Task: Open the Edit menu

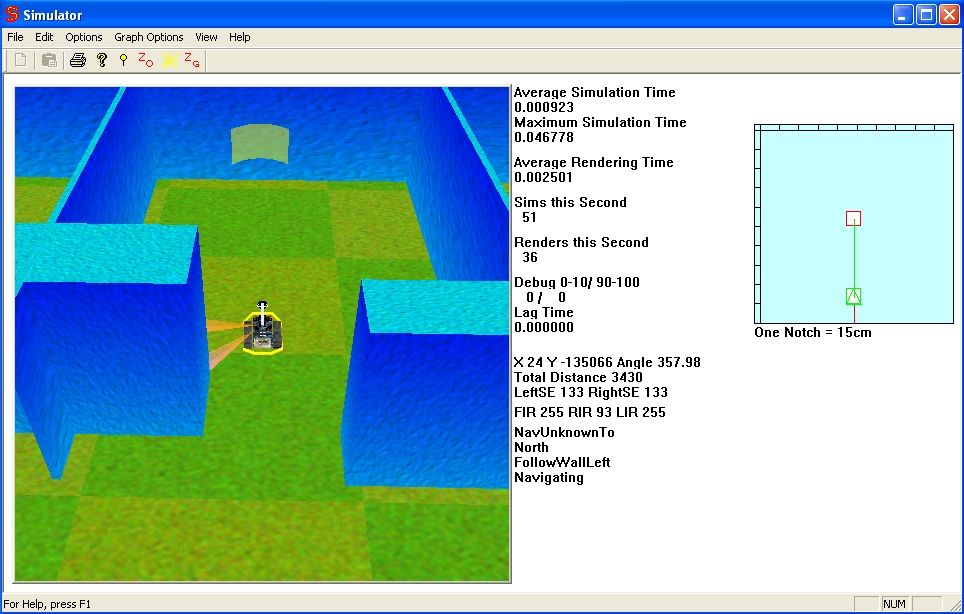Action: tap(44, 37)
